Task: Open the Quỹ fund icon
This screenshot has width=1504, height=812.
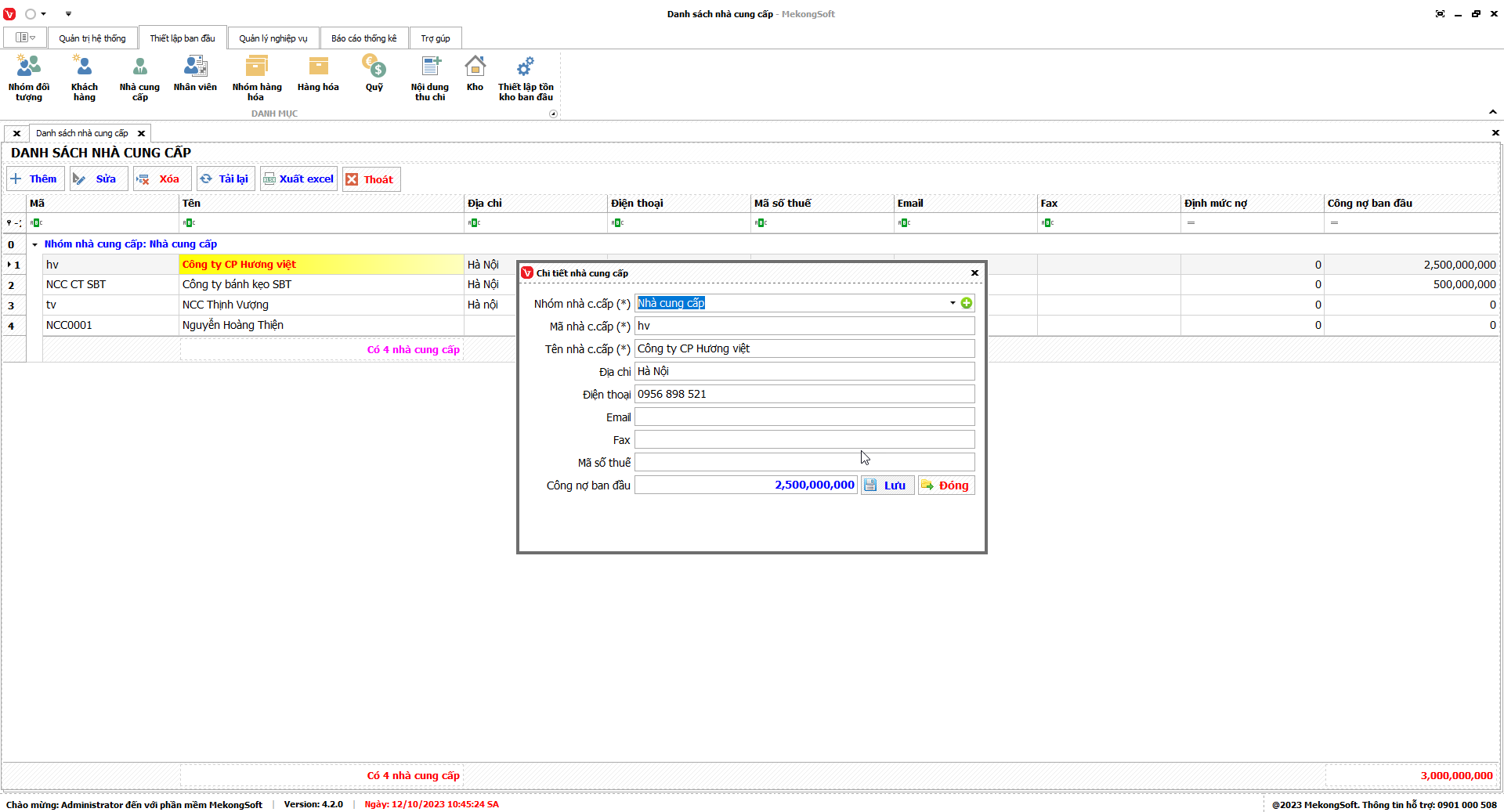Action: 374,74
